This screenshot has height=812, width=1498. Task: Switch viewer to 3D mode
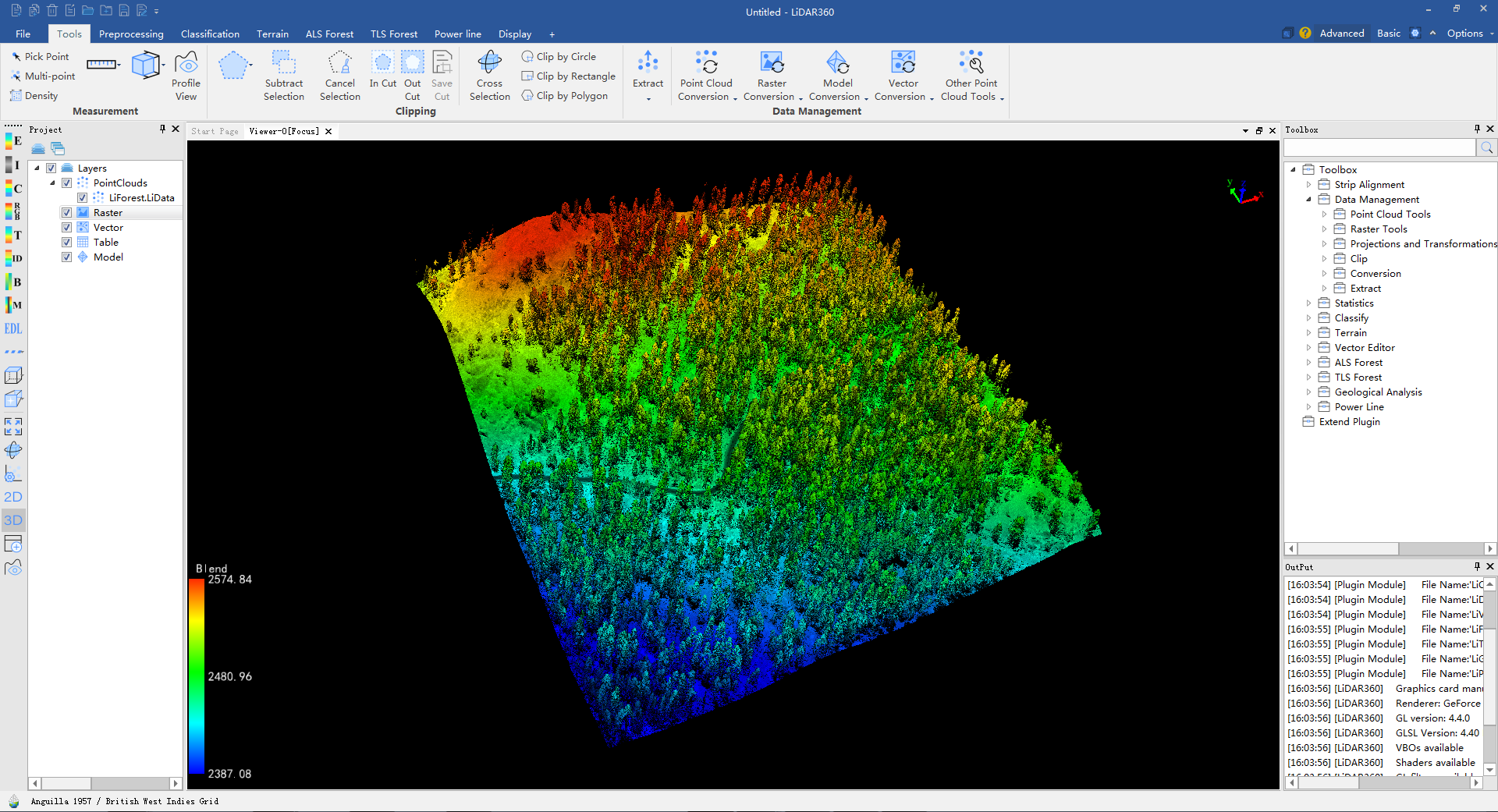[x=13, y=520]
